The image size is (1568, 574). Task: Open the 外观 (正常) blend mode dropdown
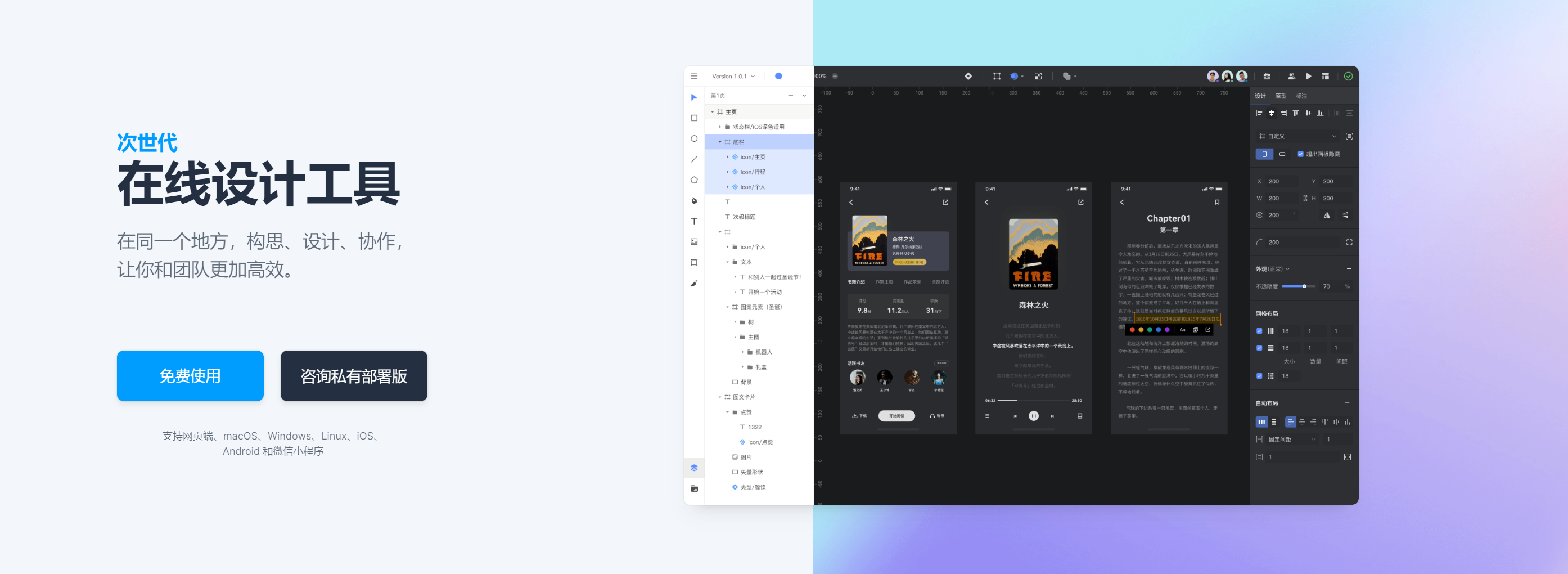(x=1273, y=269)
